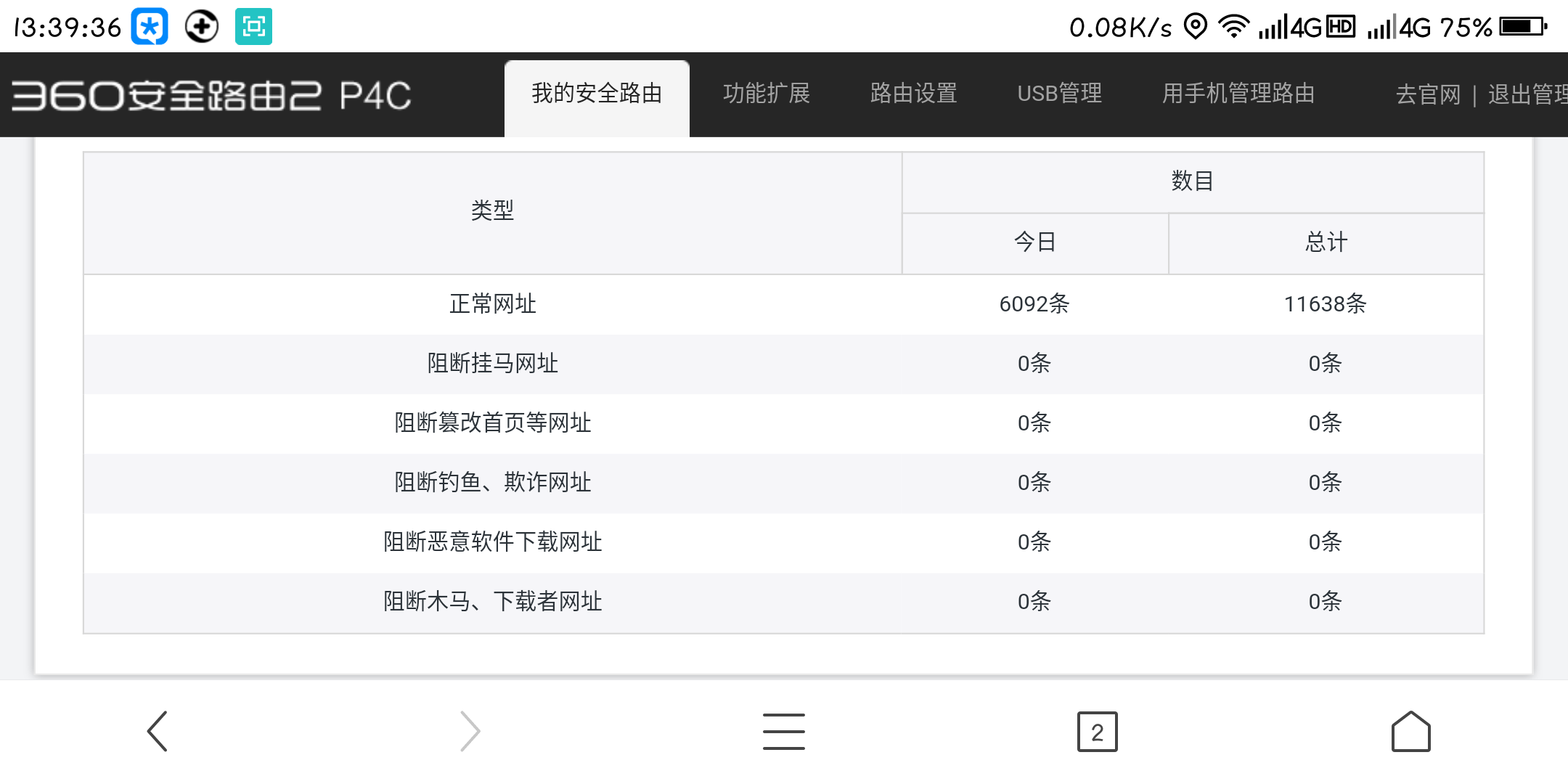
Task: Click total count for 阻断木马、下载者网址
Action: (1326, 601)
